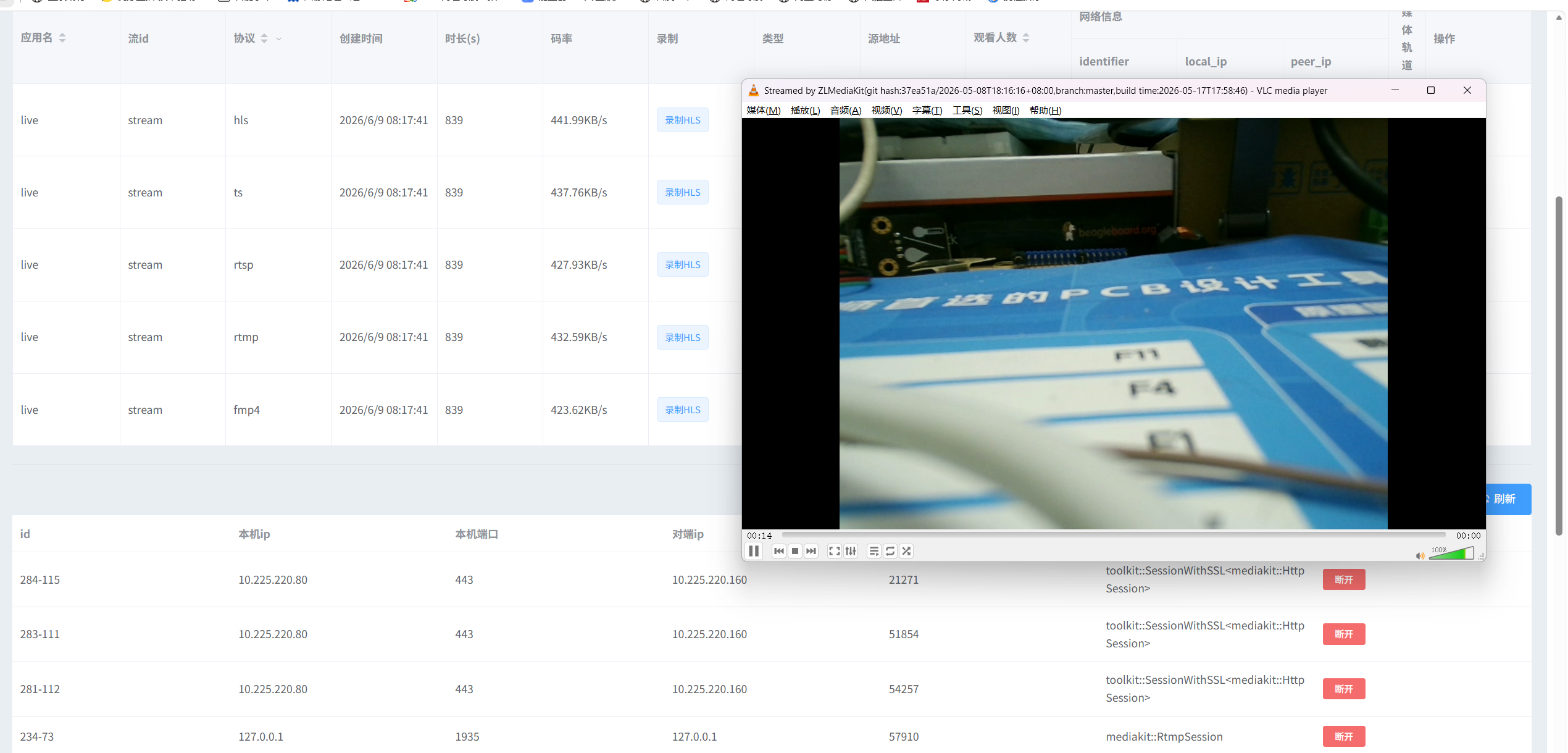The height and width of the screenshot is (753, 1568).
Task: Toggle VLC random shuffle
Action: [906, 551]
